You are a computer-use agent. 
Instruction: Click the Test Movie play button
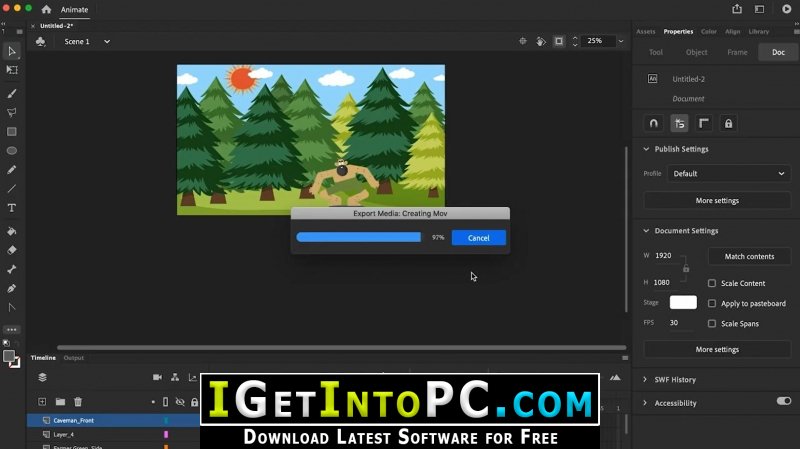[786, 9]
